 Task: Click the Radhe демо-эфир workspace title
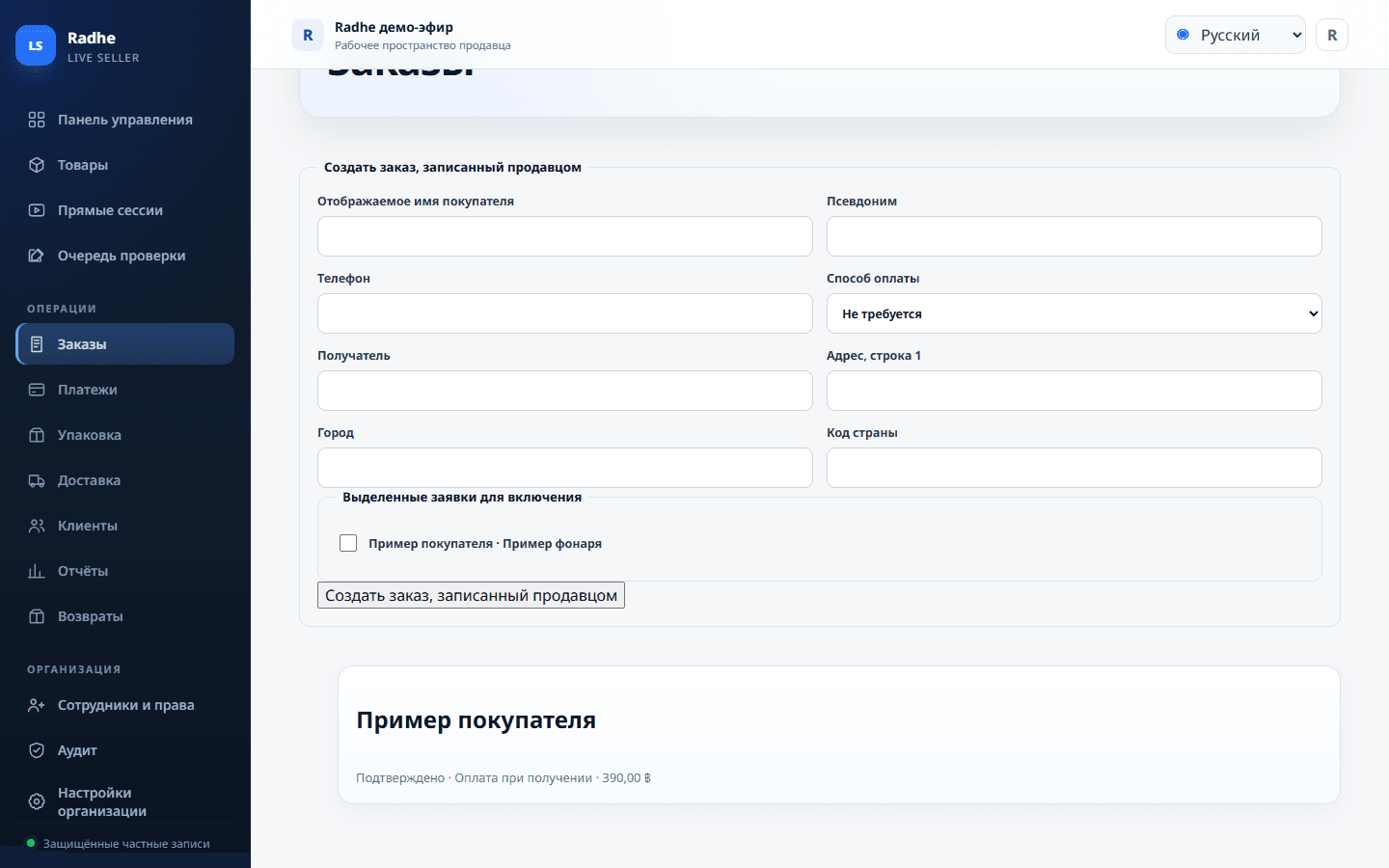coord(394,27)
